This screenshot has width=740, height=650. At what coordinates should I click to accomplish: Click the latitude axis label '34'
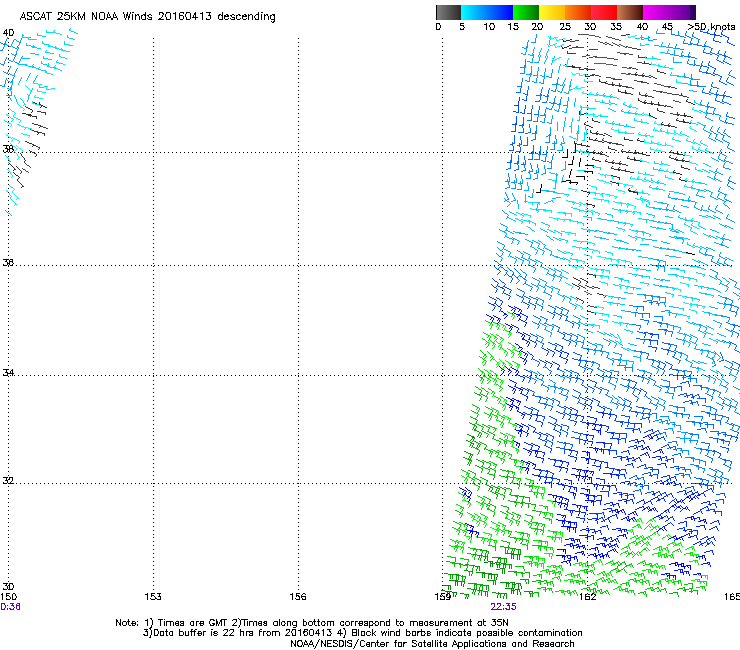(x=8, y=372)
